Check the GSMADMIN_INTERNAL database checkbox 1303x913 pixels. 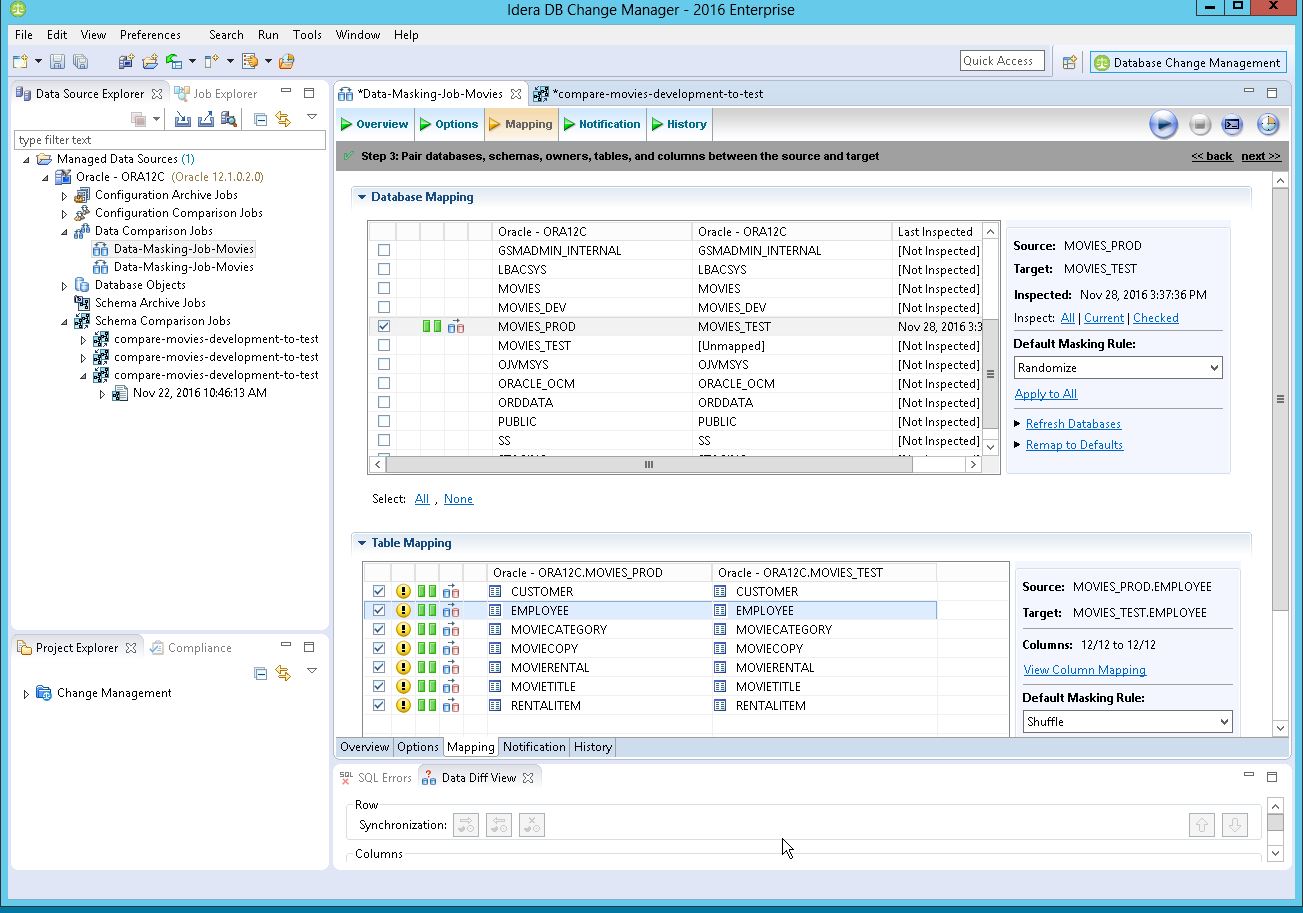pos(384,250)
